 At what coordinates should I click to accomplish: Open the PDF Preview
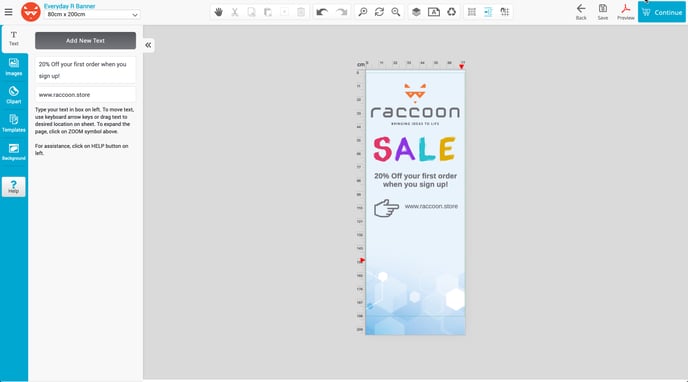point(626,12)
